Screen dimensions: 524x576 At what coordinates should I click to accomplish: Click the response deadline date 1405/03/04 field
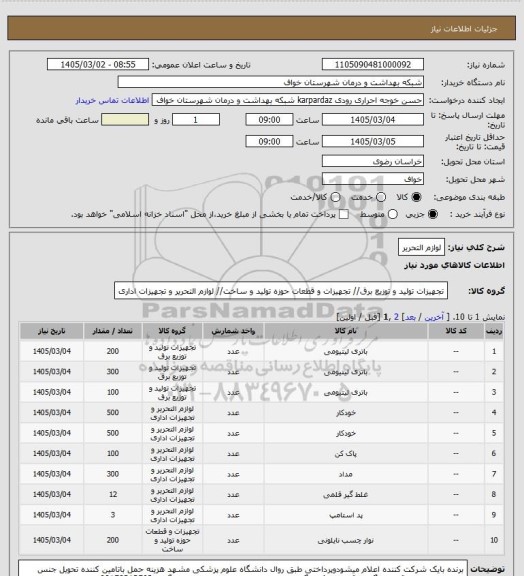373,120
